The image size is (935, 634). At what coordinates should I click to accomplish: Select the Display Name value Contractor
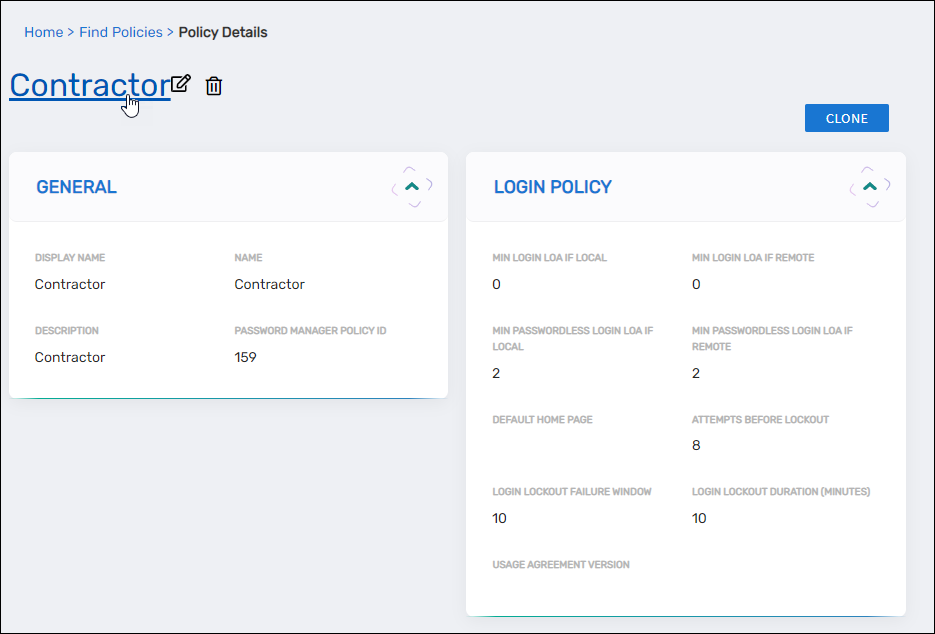[x=69, y=284]
